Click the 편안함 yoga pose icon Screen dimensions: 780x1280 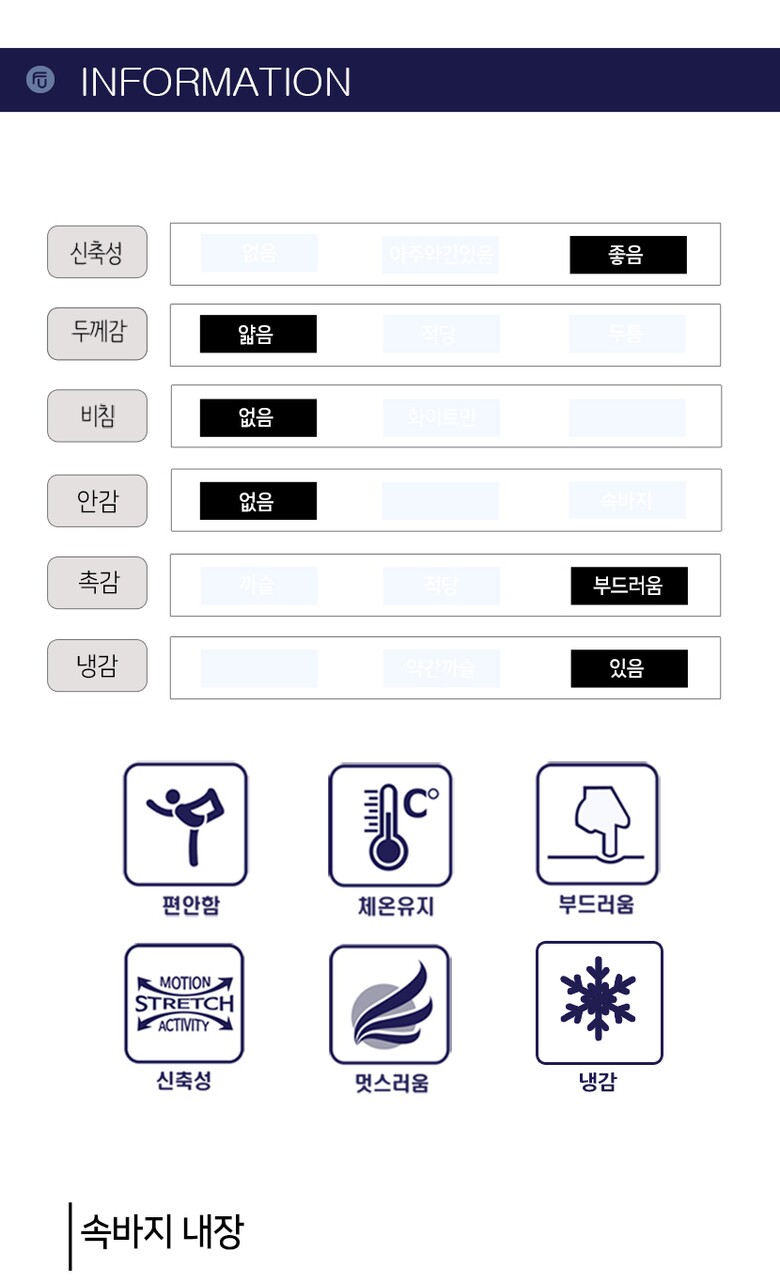click(185, 825)
